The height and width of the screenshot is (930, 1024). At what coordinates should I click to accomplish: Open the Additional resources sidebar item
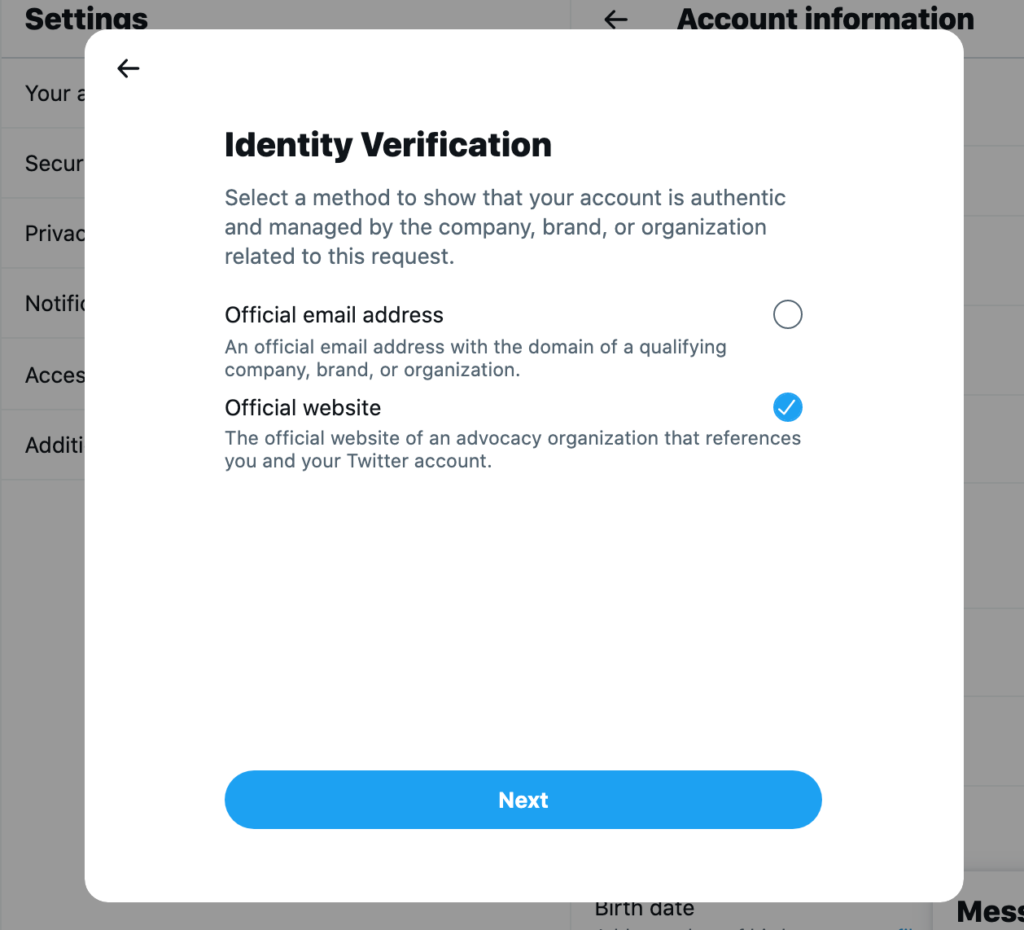(54, 445)
